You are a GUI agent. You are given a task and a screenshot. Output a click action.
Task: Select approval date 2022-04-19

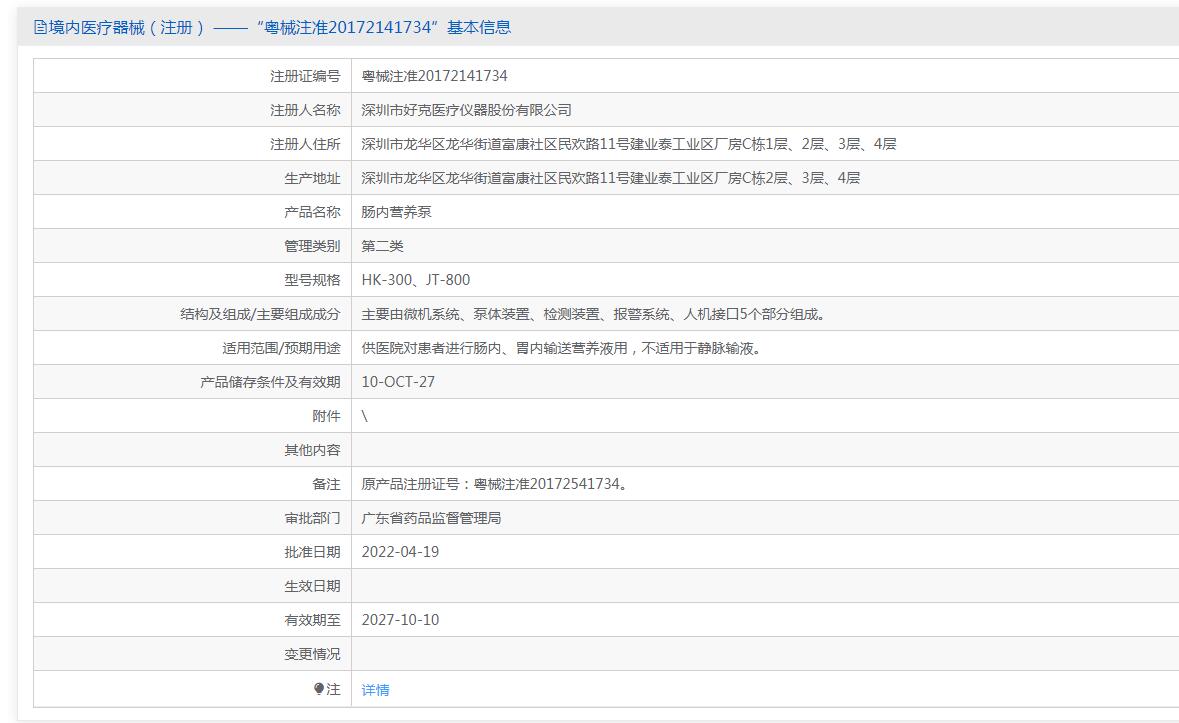pos(400,552)
